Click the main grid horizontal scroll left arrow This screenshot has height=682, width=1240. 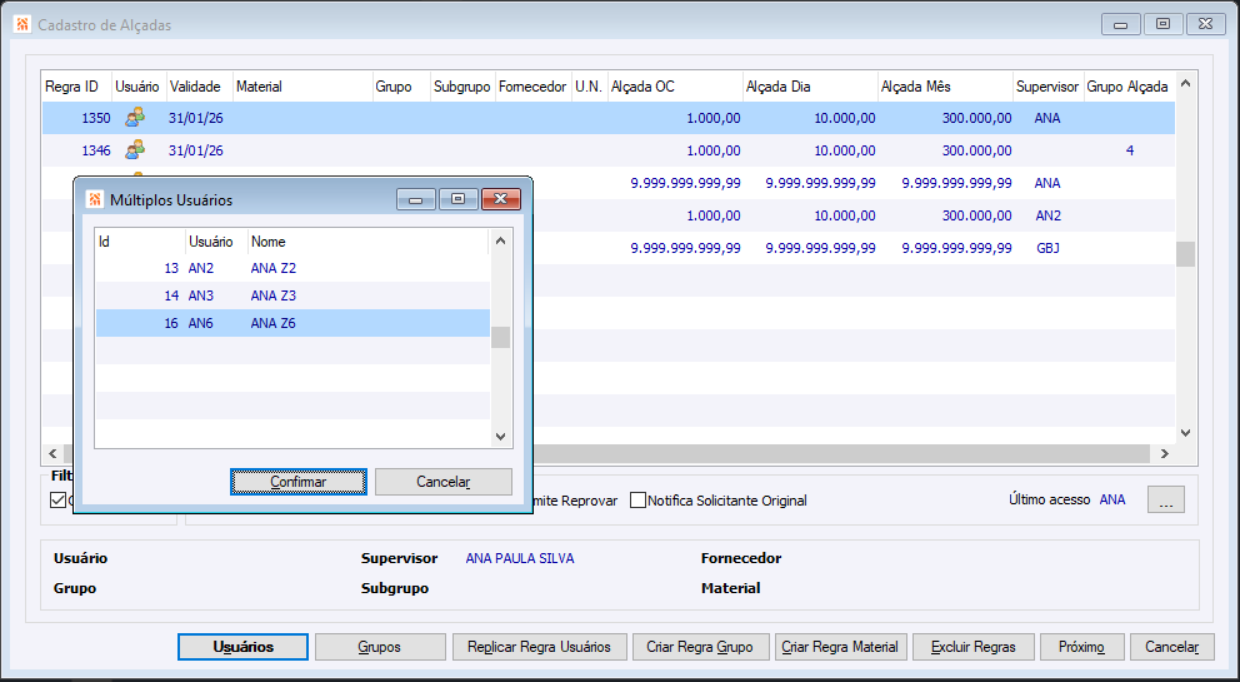point(52,454)
